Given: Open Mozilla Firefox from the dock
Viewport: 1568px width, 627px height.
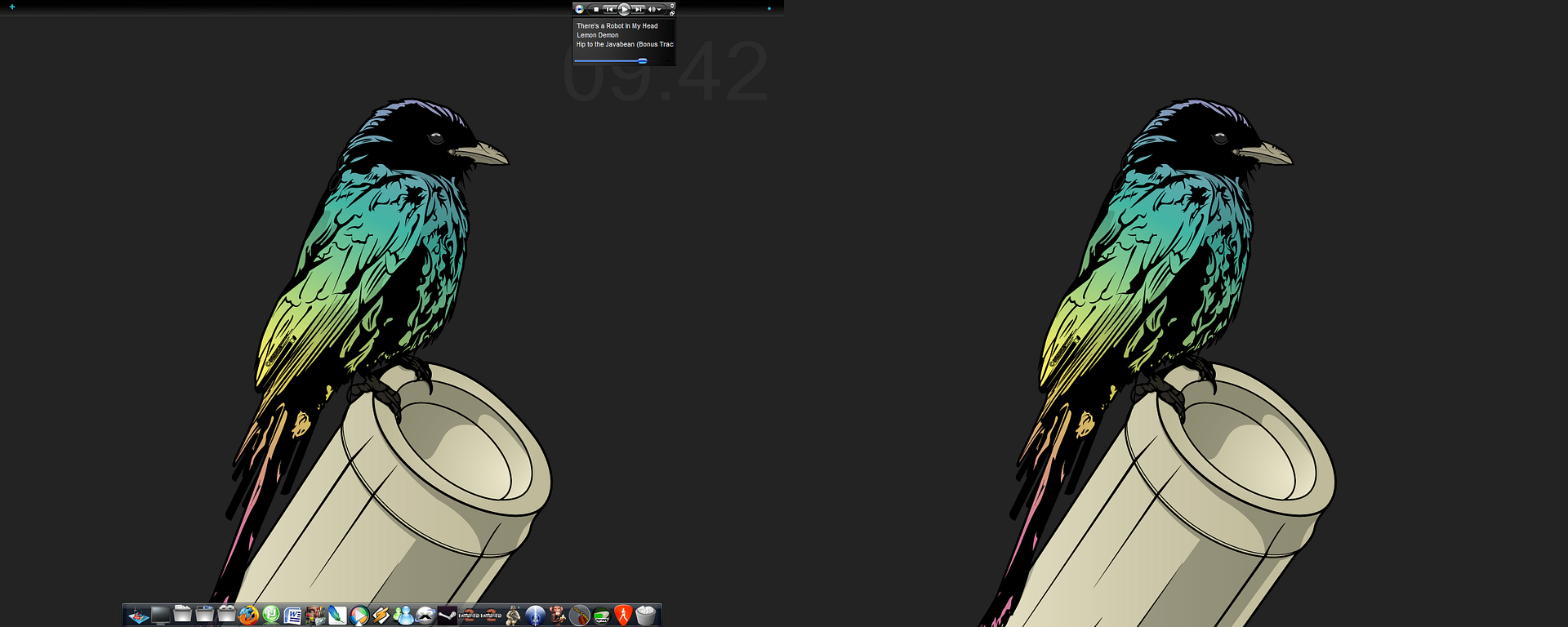Looking at the screenshot, I should click(248, 615).
